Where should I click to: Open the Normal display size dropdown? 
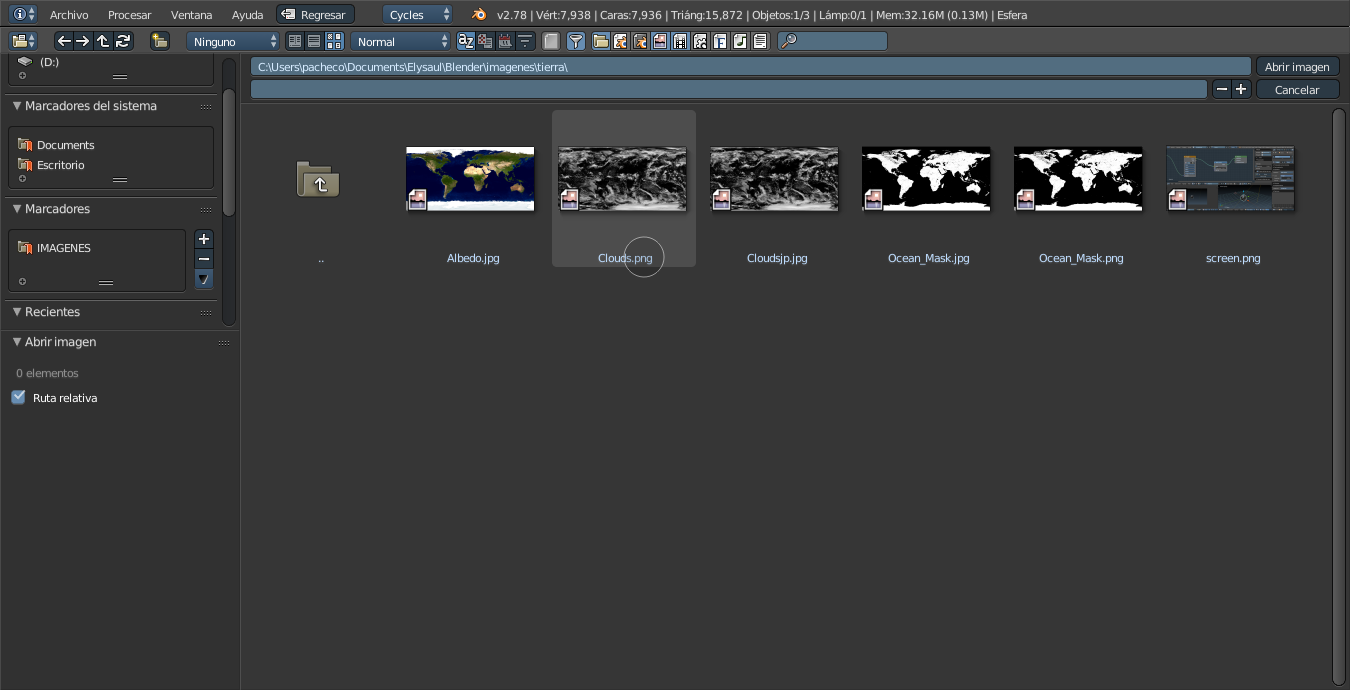[402, 41]
